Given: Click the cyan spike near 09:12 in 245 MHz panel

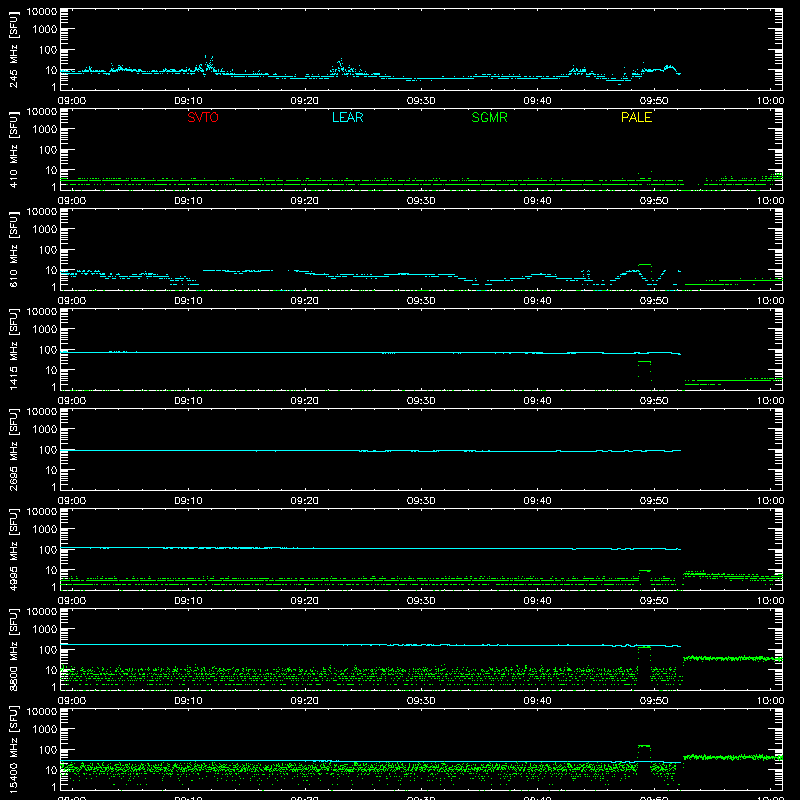Looking at the screenshot, I should pyautogui.click(x=208, y=65).
